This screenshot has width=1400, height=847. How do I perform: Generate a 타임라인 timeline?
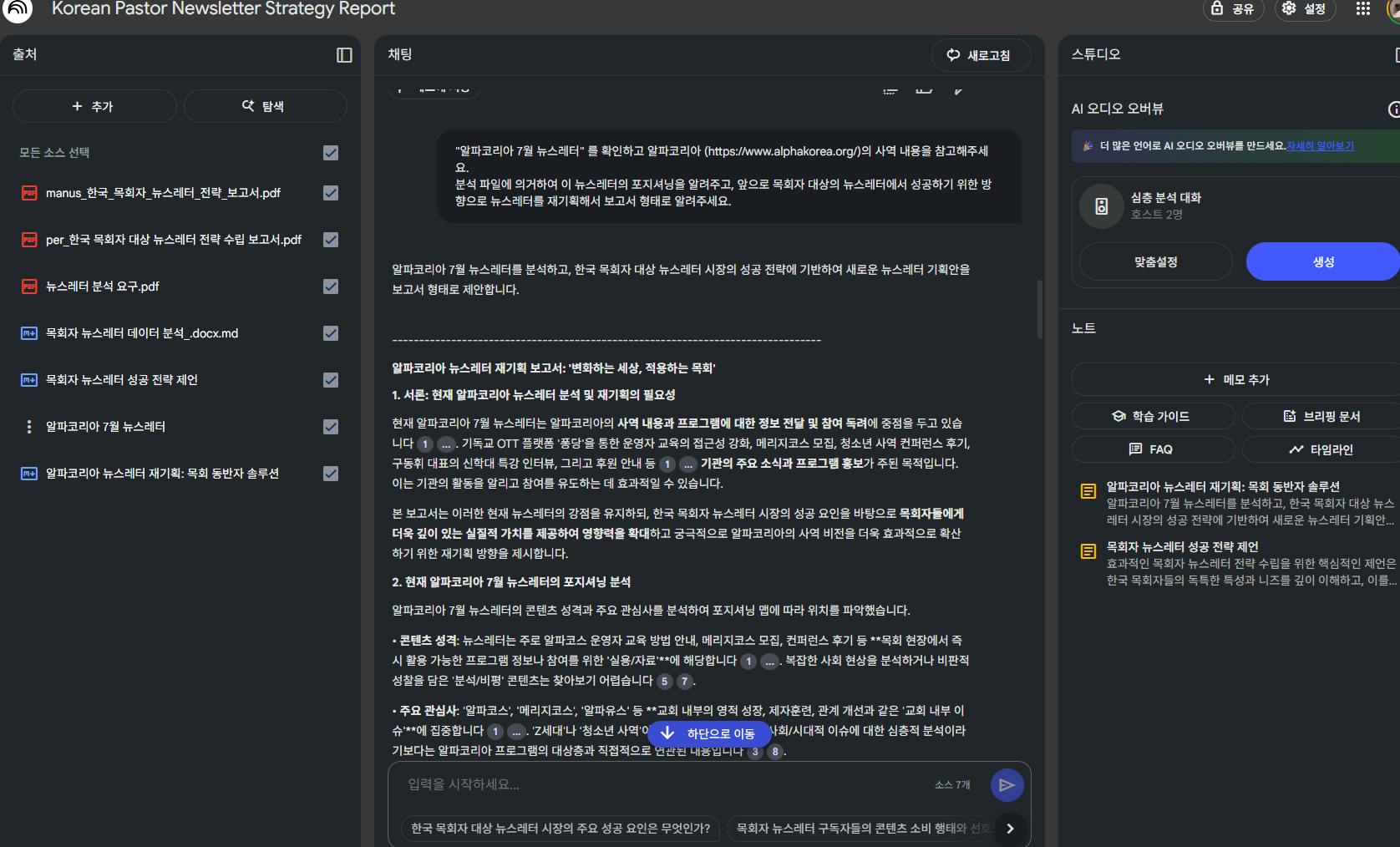[x=1323, y=449]
